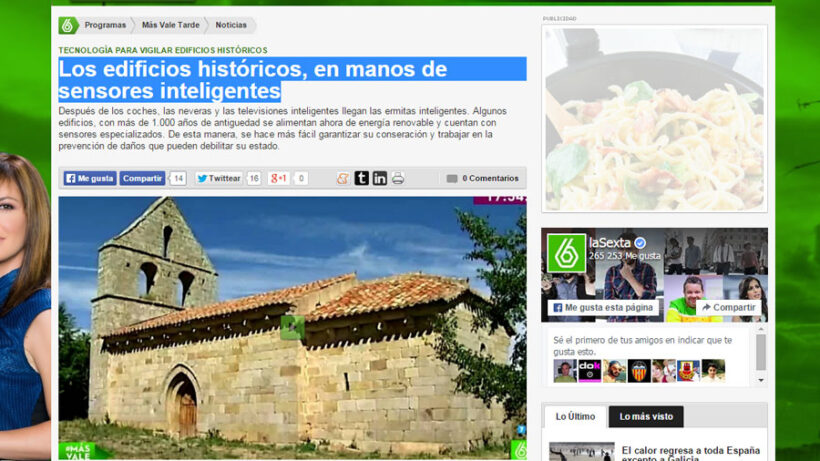This screenshot has width=820, height=461.
Task: Click the dok friend avatar
Action: coord(589,371)
